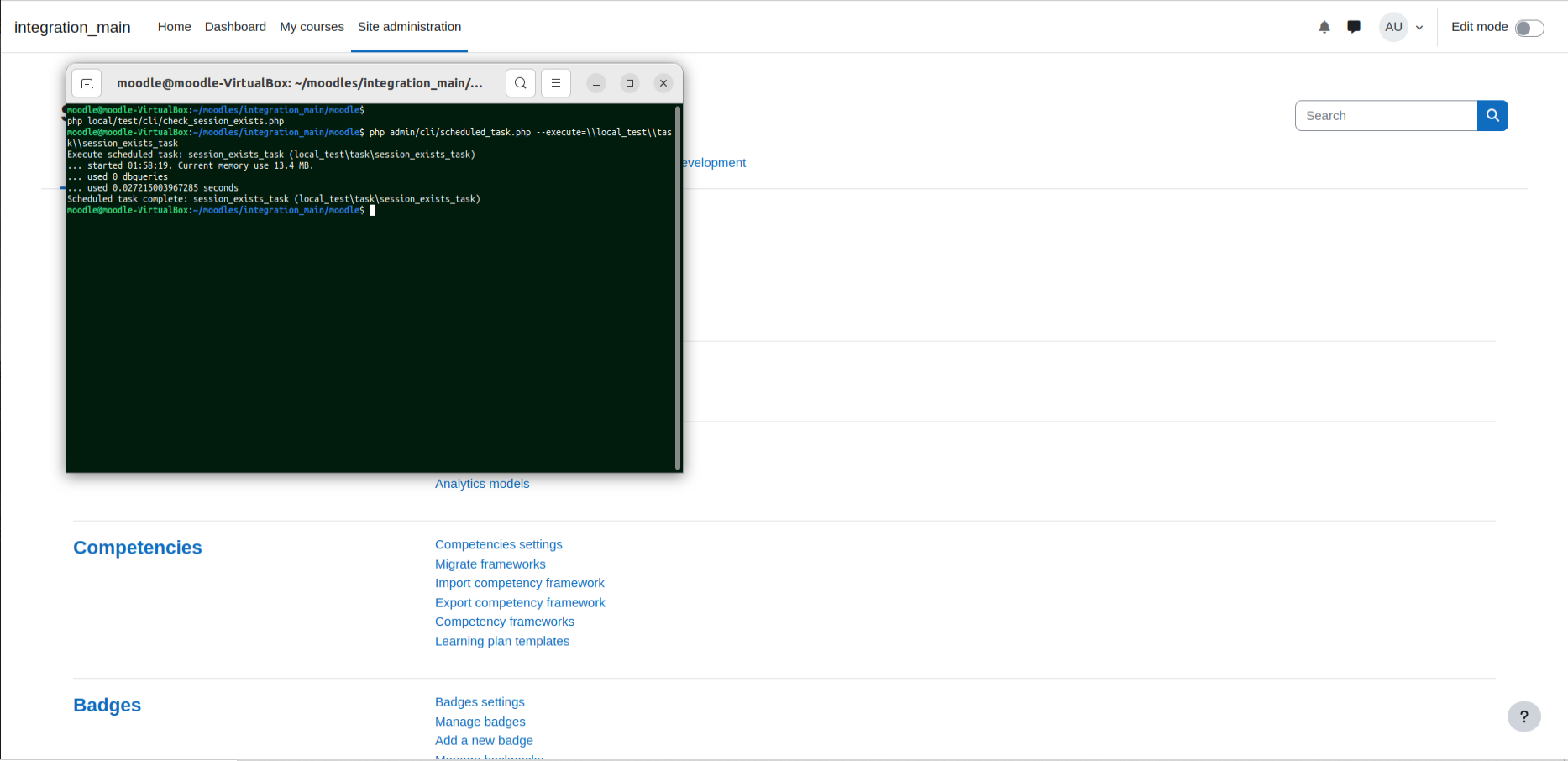Click the terminal window title bar text
The height and width of the screenshot is (761, 1568).
tap(300, 83)
